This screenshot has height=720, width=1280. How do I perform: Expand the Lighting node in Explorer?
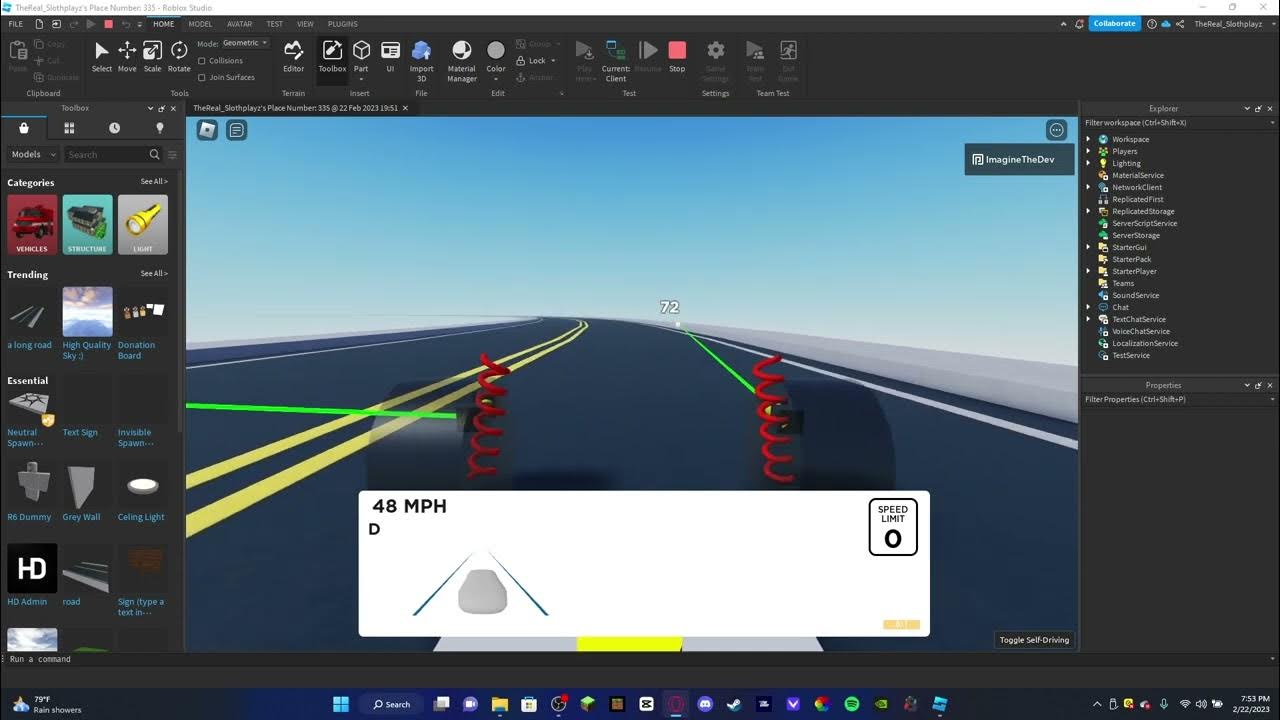[x=1089, y=163]
